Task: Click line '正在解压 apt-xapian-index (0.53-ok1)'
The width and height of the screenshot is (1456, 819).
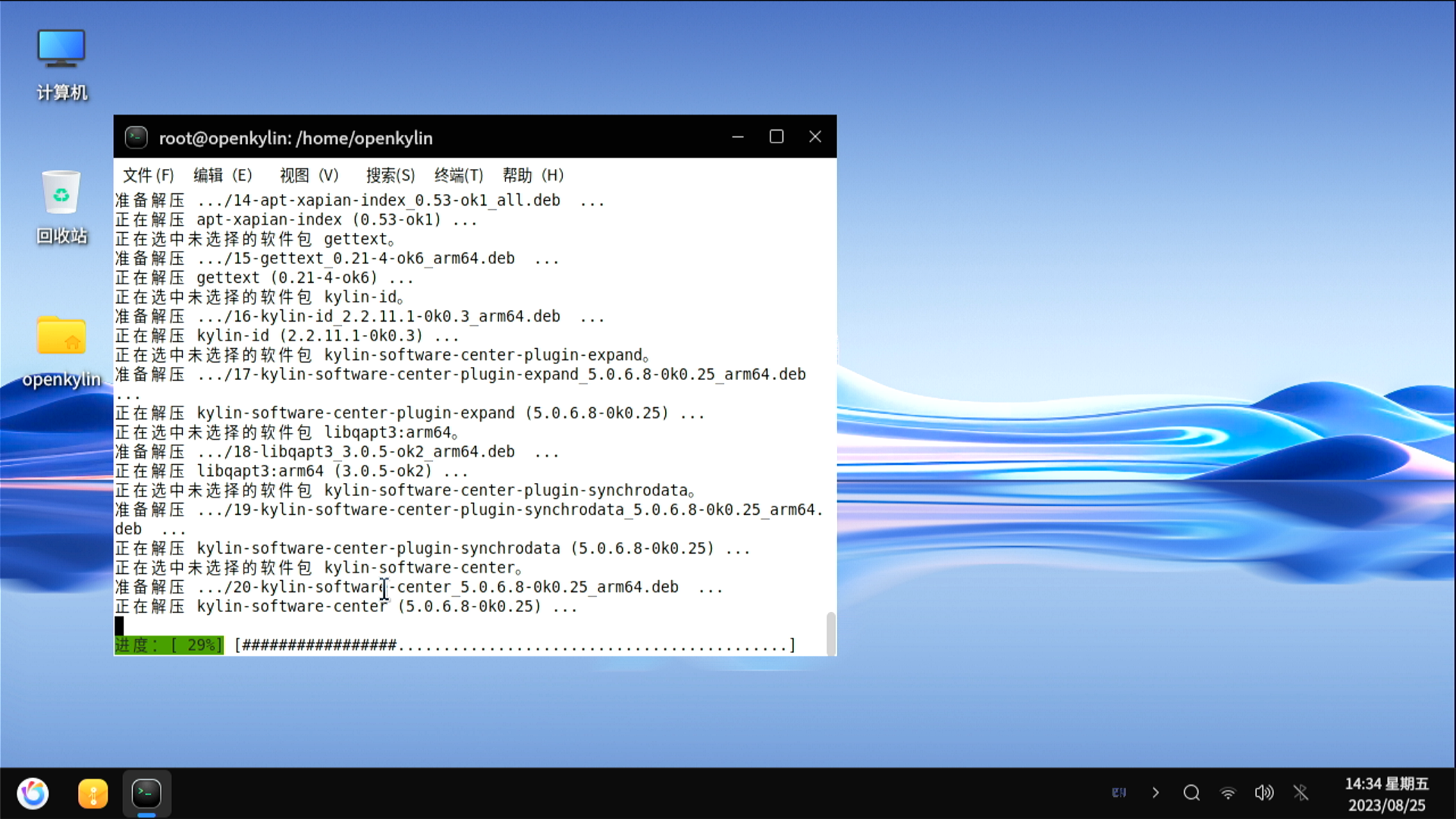Action: (296, 220)
